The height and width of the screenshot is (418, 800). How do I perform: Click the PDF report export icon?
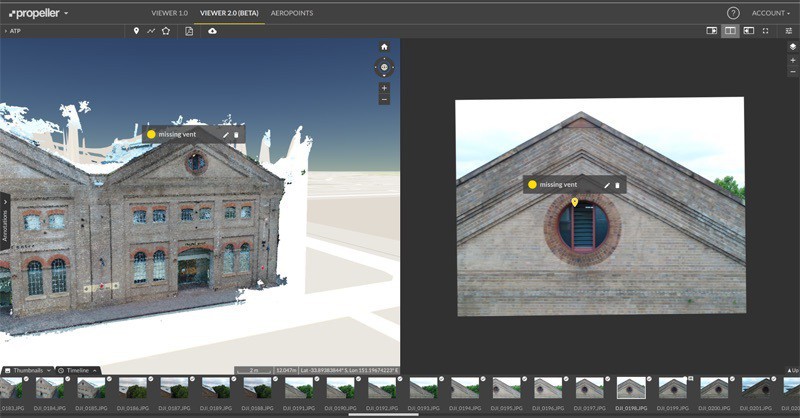click(189, 31)
